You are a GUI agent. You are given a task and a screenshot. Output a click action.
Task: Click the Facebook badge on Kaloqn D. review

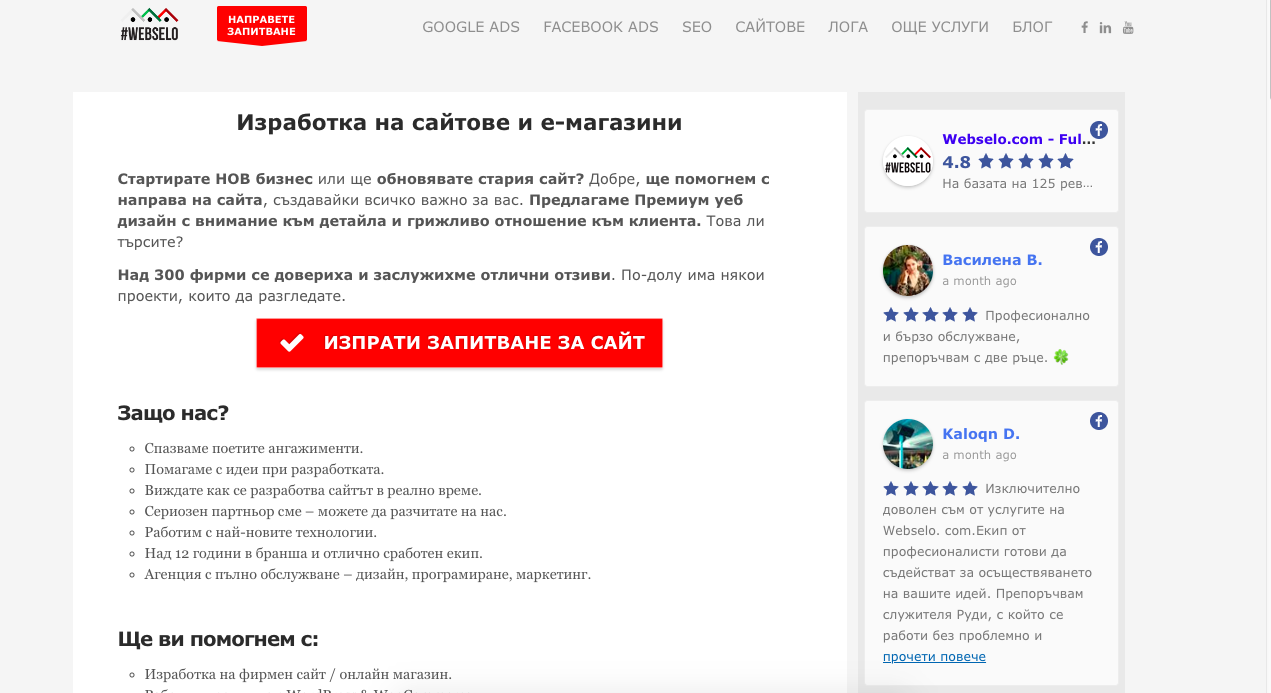tap(1099, 421)
